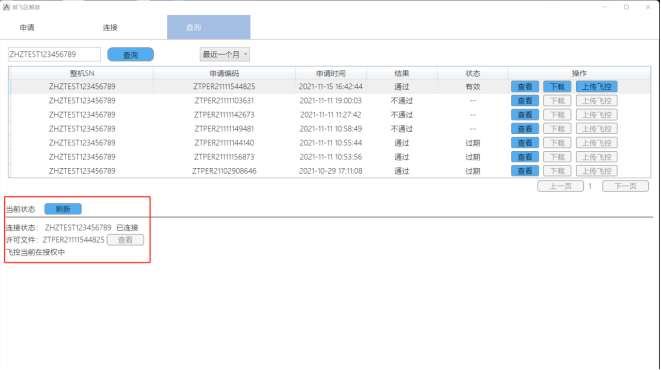Switch to the 连接 tab
The height and width of the screenshot is (370, 661).
(x=110, y=27)
